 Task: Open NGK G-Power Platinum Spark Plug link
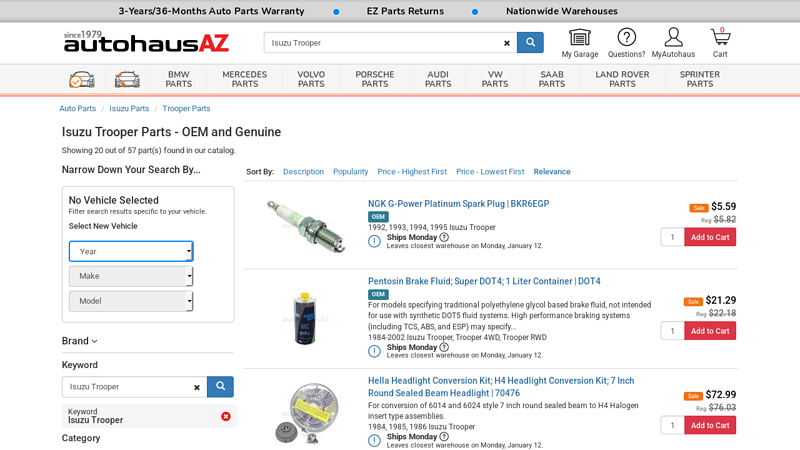point(459,204)
